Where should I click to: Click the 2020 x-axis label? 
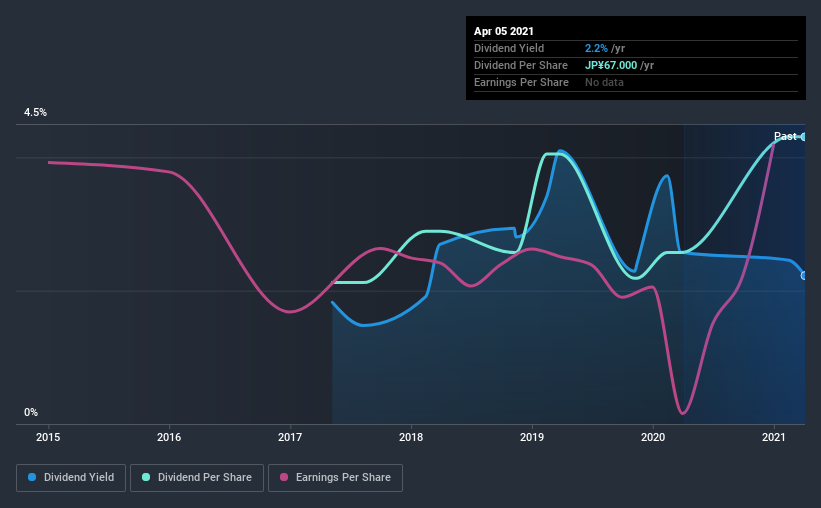[x=653, y=437]
